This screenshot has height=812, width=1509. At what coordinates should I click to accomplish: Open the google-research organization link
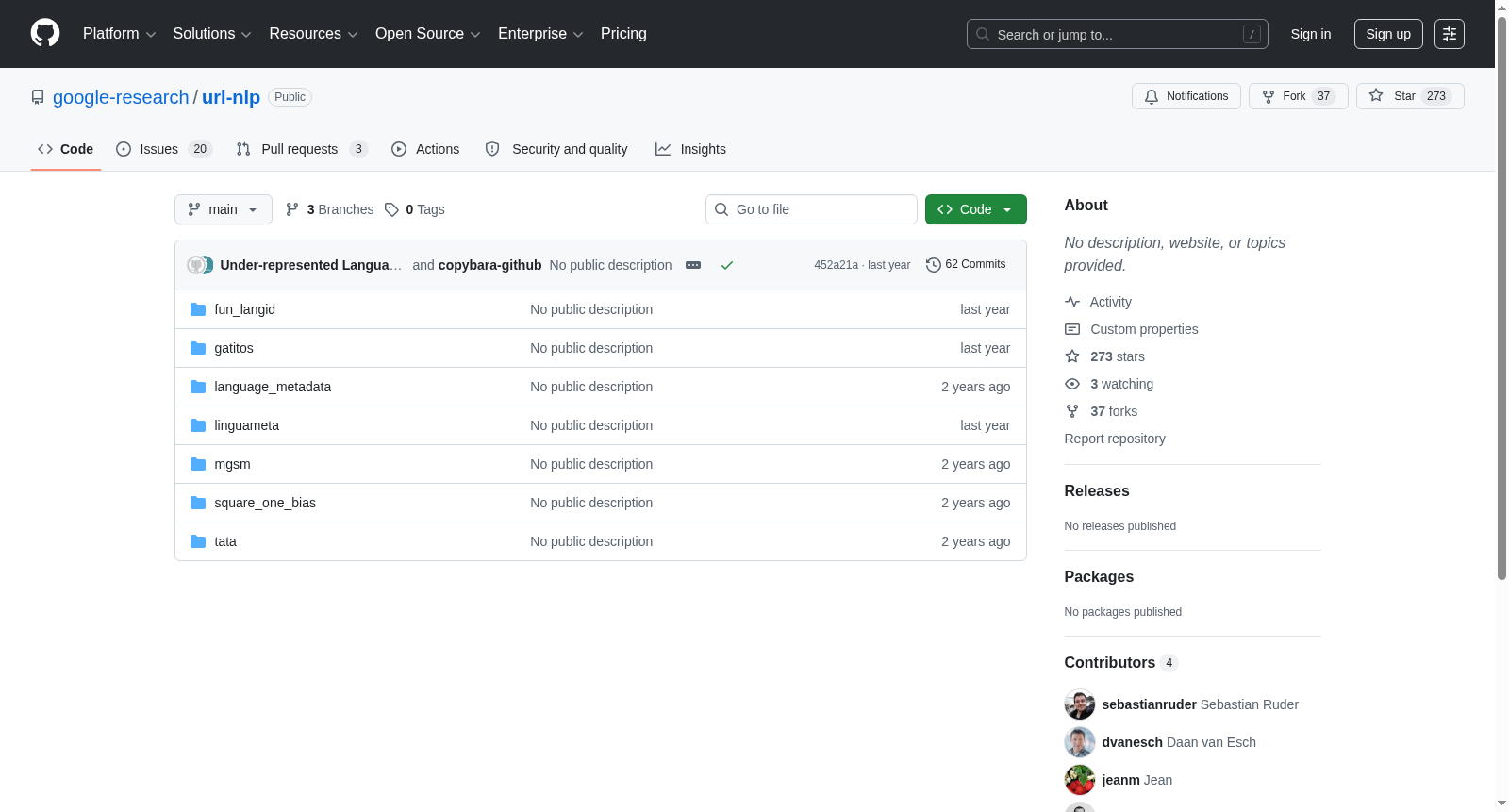(x=121, y=97)
